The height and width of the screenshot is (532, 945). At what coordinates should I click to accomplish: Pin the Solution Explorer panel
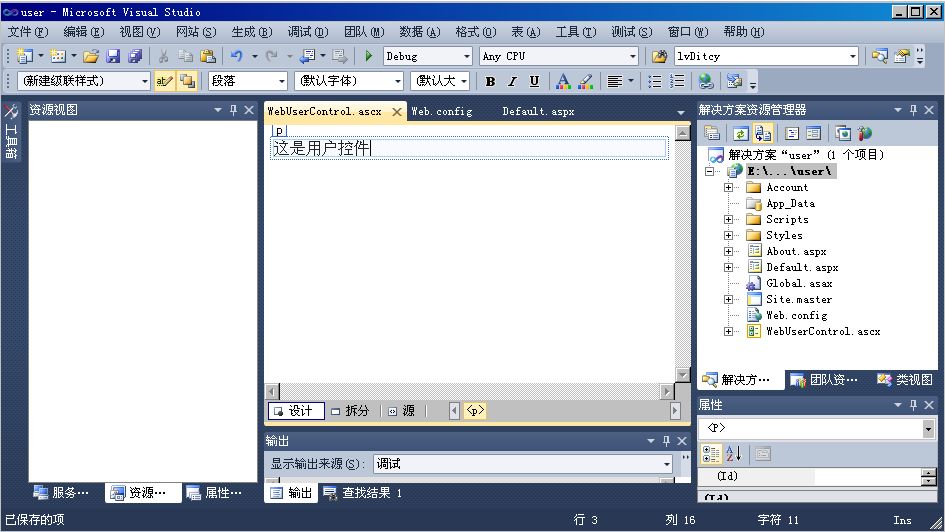(913, 110)
